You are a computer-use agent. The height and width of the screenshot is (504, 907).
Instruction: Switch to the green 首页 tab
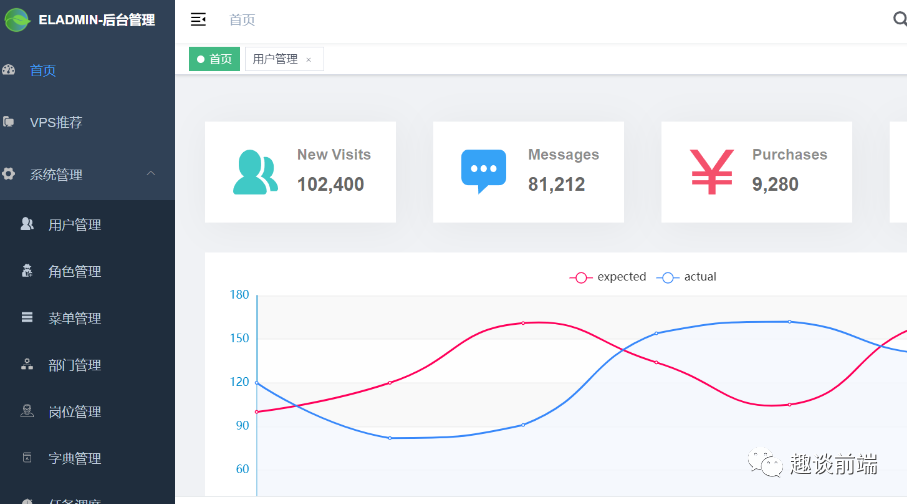[x=215, y=59]
